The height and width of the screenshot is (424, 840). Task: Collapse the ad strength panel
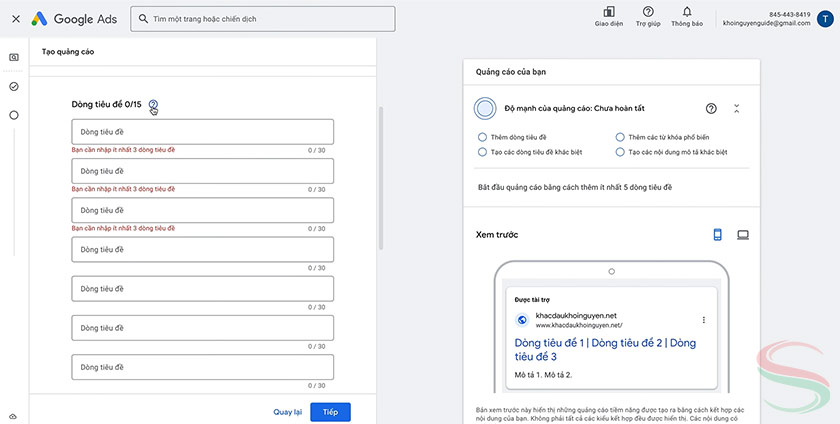[737, 108]
